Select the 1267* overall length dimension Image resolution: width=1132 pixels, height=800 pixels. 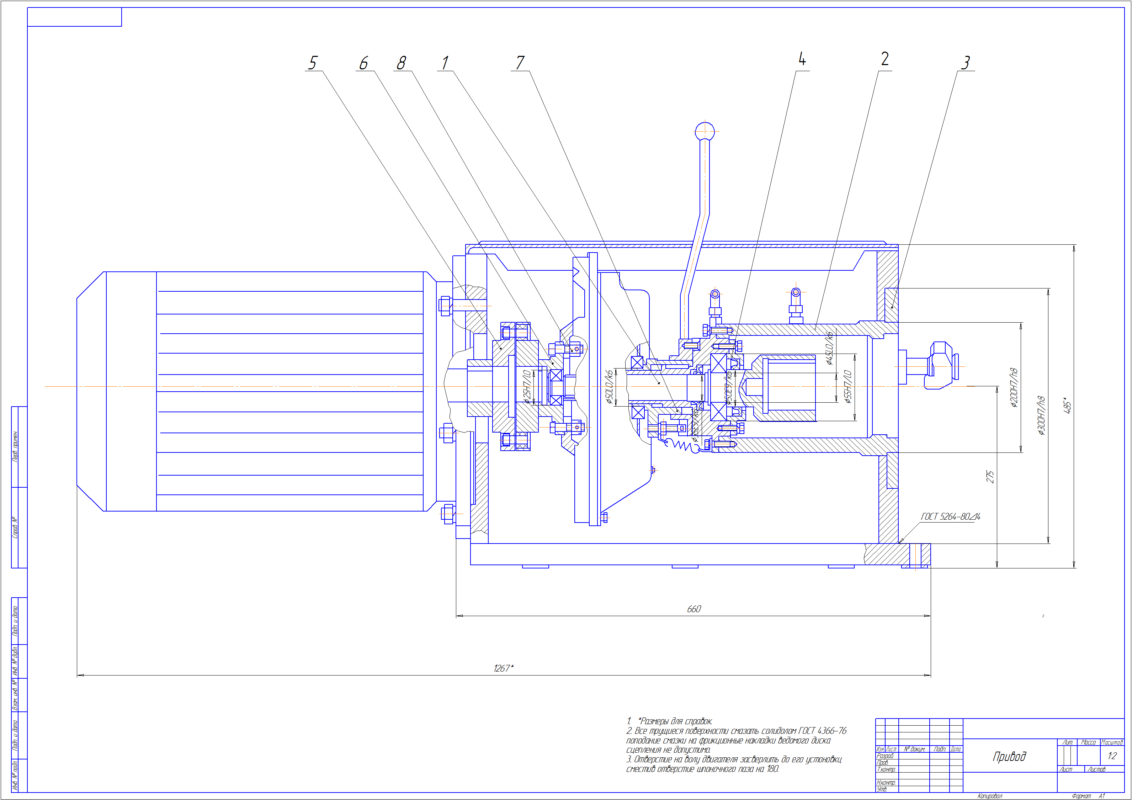point(504,668)
